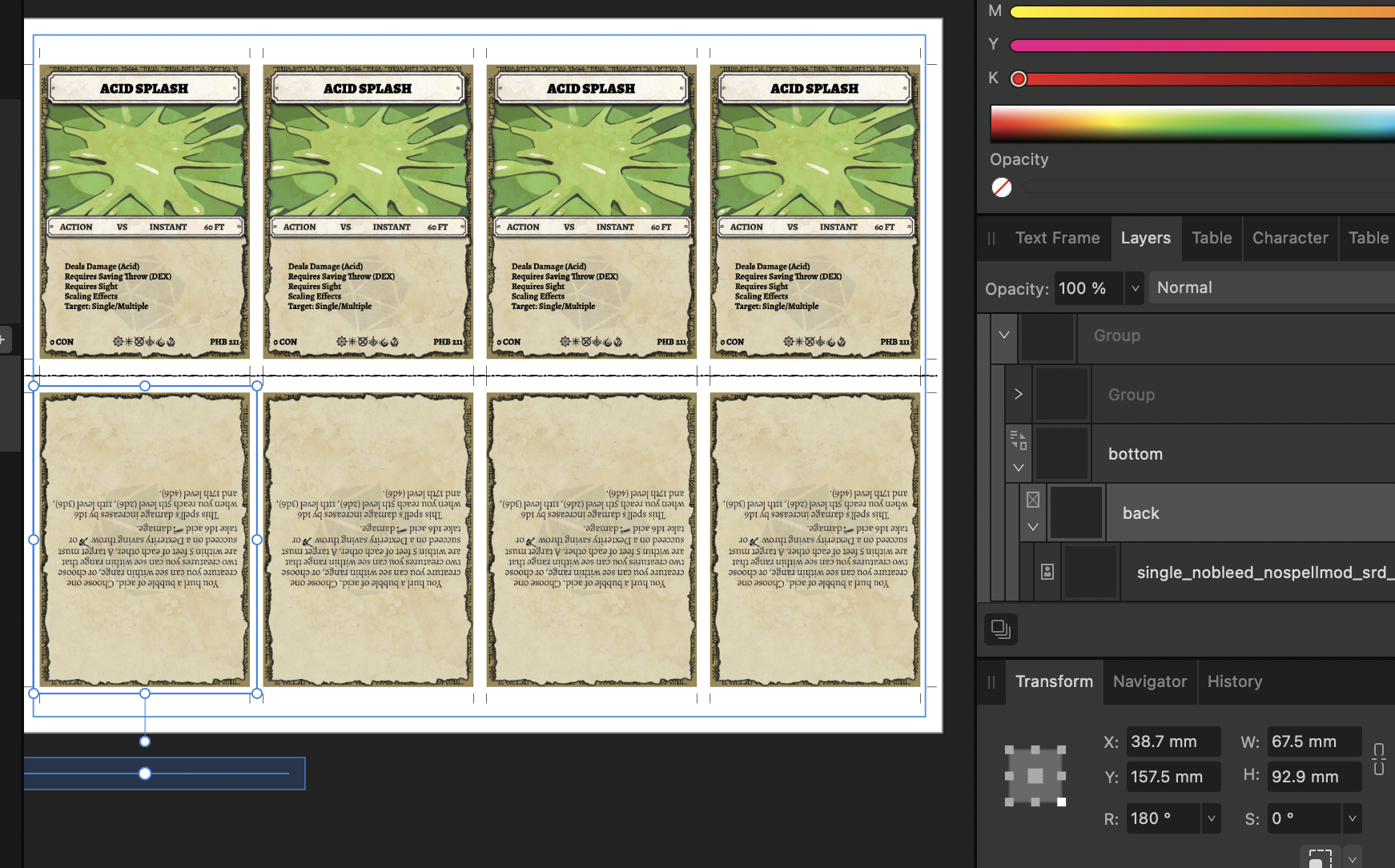The height and width of the screenshot is (868, 1395).
Task: Toggle the lock aspect ratio chain icon
Action: [1378, 758]
